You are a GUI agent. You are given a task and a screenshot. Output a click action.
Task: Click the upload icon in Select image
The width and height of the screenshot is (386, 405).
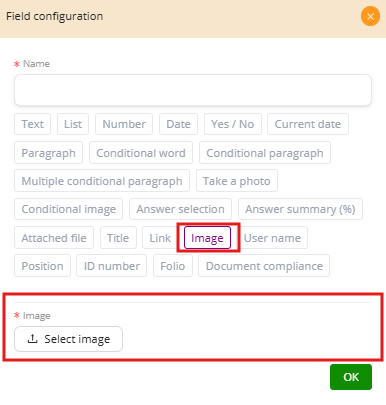click(x=32, y=339)
